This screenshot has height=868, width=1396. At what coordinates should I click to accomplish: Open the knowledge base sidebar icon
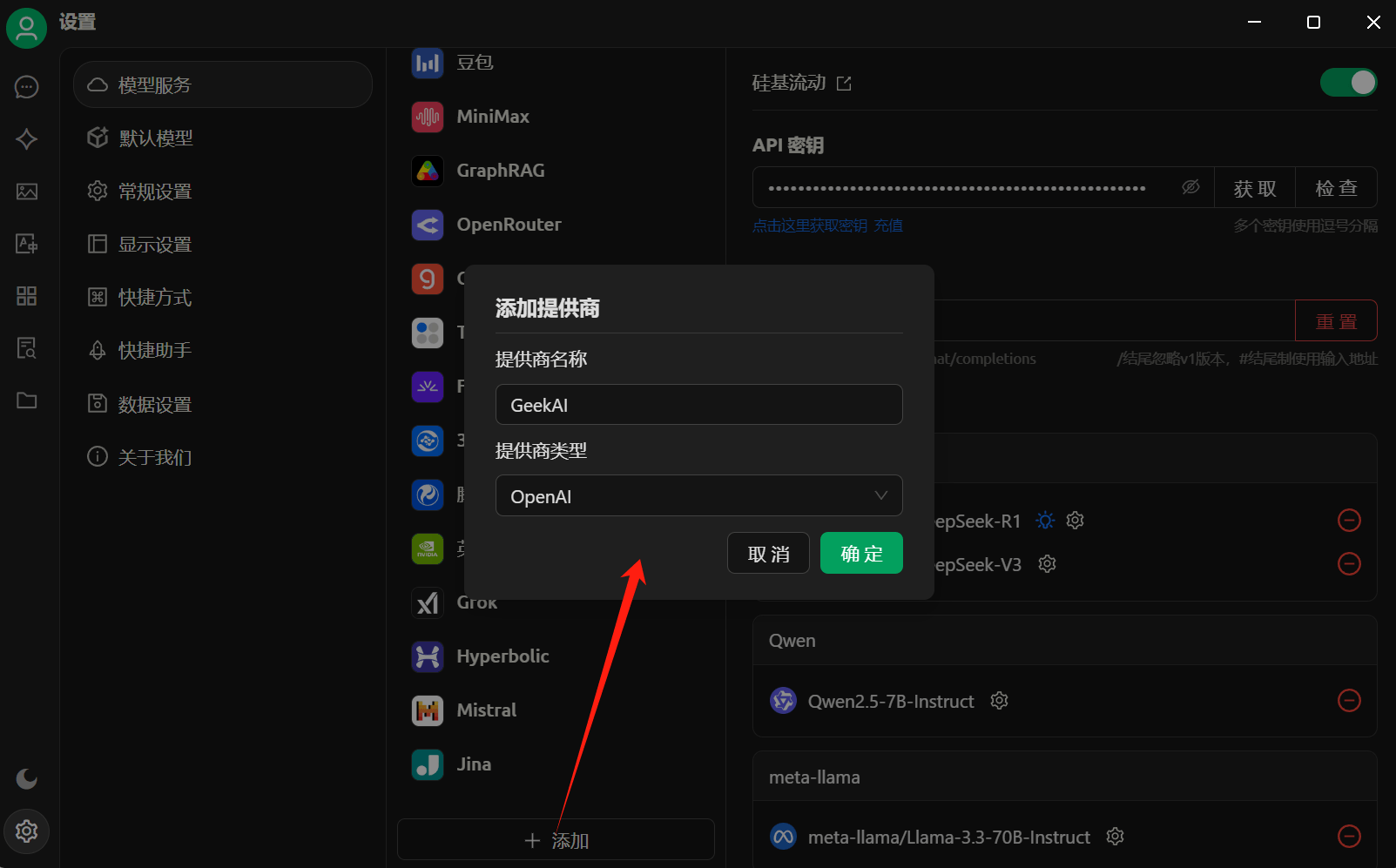pyautogui.click(x=27, y=348)
